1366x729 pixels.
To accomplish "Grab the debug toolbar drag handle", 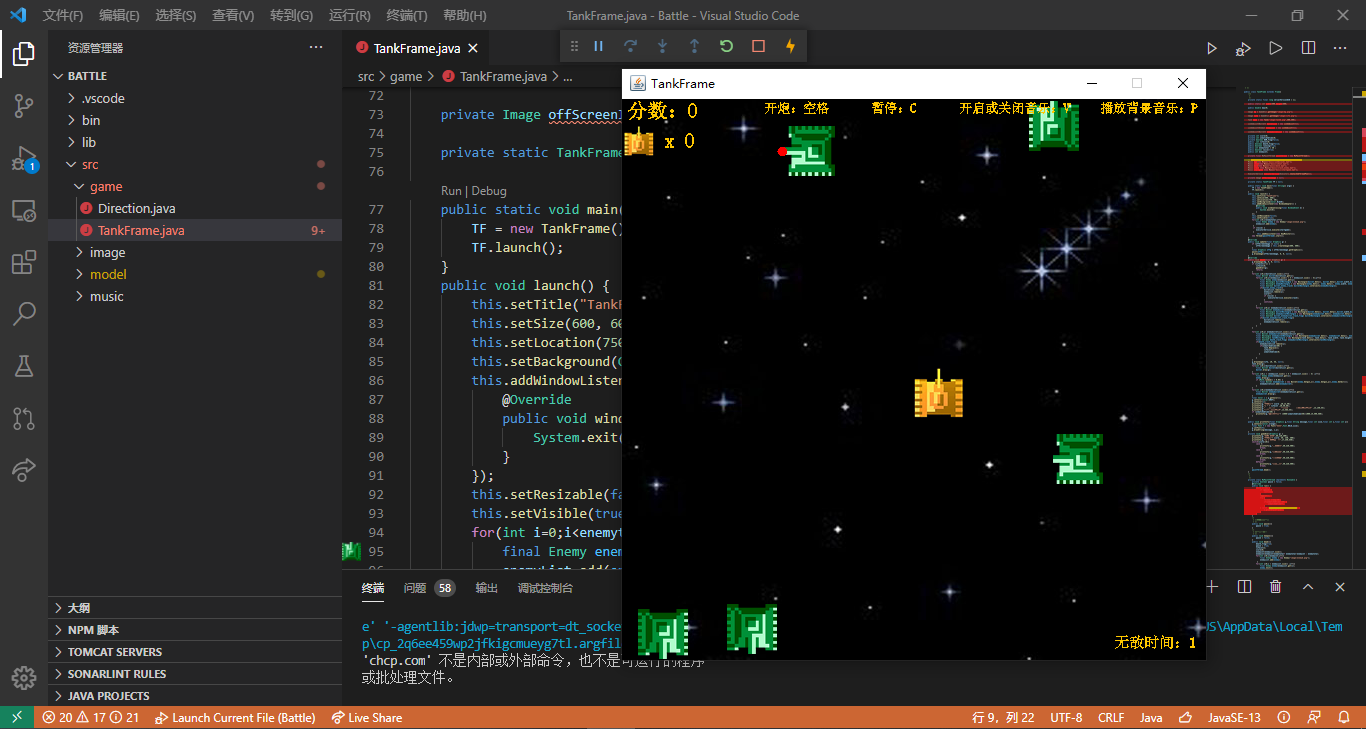I will [574, 46].
